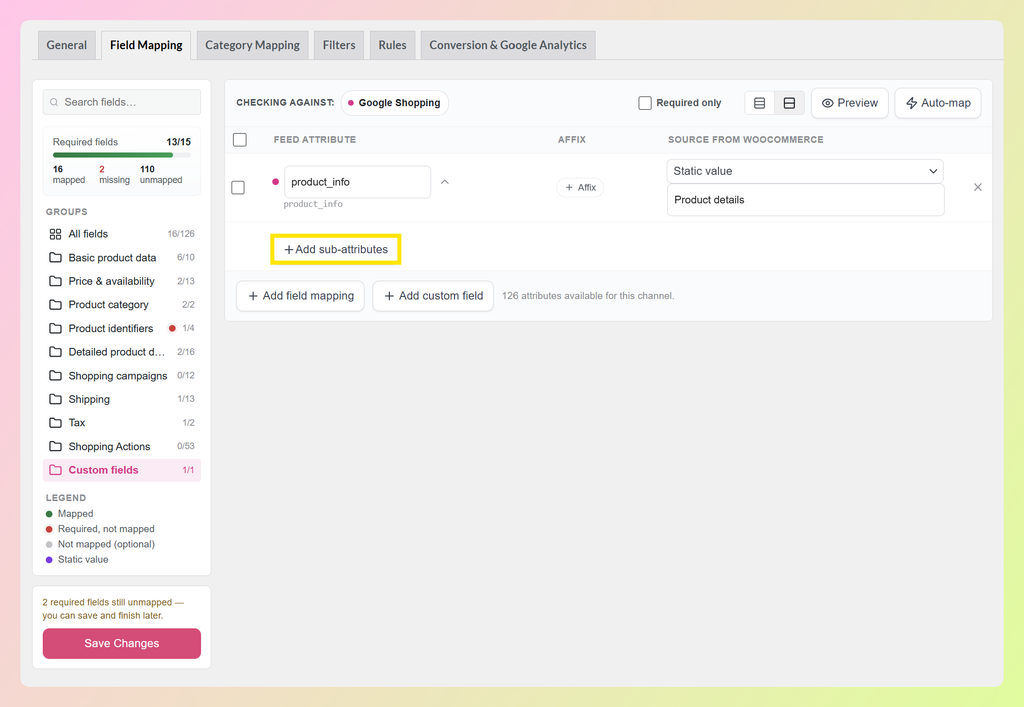The width and height of the screenshot is (1024, 707).
Task: Select the Custom fields group
Action: pos(121,470)
